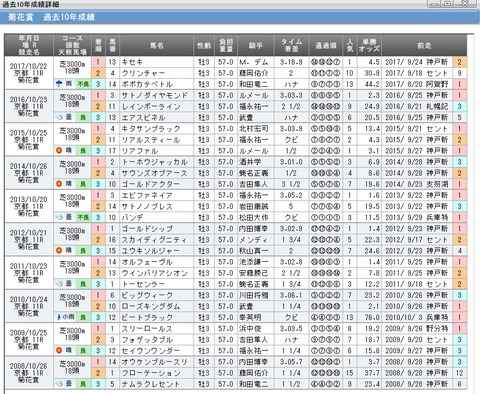Screen dimensions: 480x394
Task: Click the win odds value 76.0
Action: (372, 317)
